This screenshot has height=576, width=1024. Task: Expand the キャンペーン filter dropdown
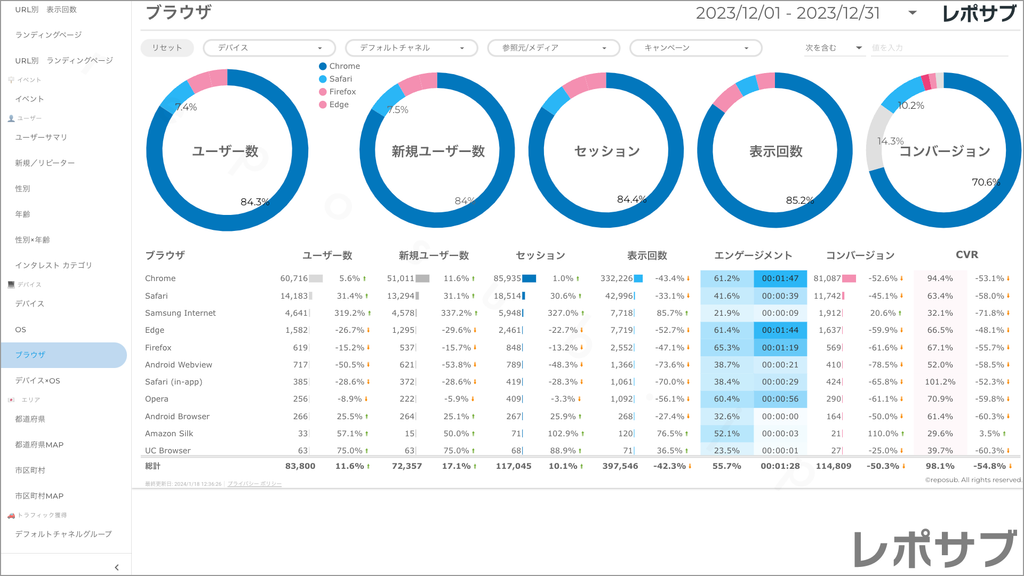[695, 48]
